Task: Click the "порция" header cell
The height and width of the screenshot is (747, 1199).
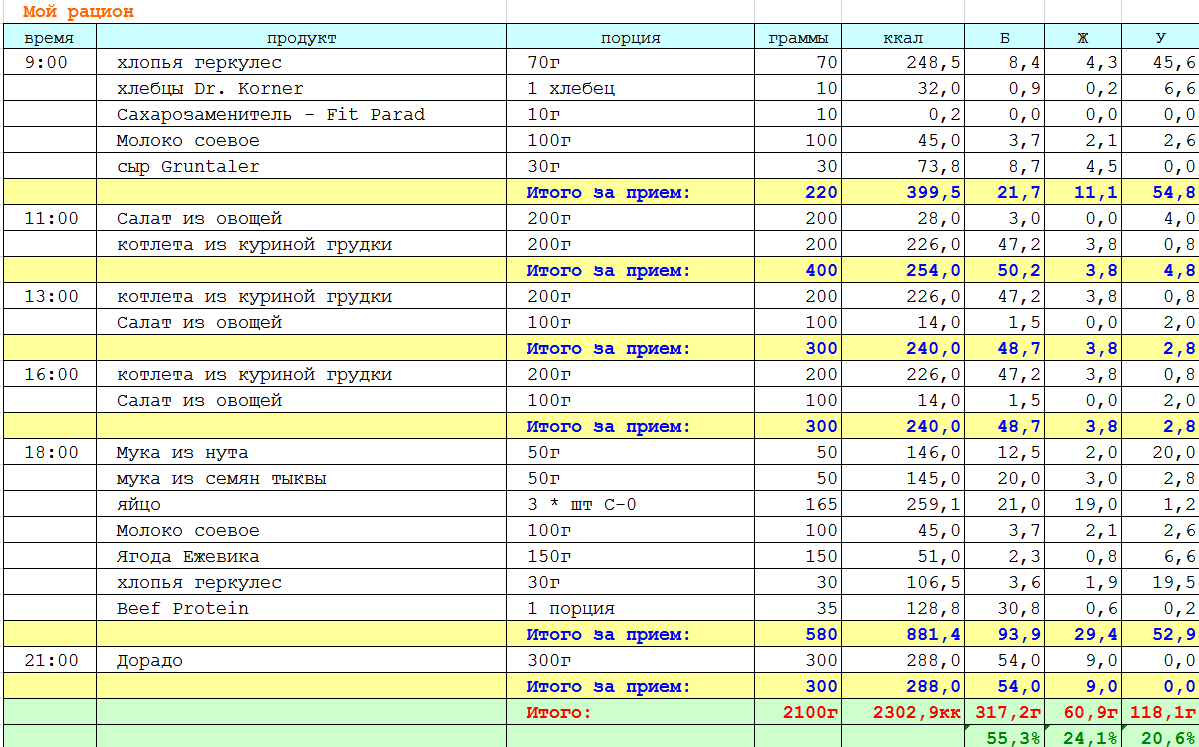Action: (630, 38)
